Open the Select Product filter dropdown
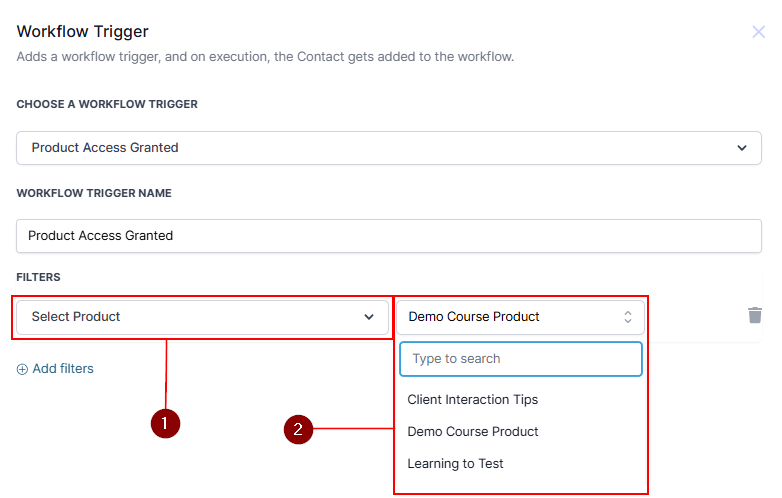The image size is (782, 498). [x=200, y=317]
